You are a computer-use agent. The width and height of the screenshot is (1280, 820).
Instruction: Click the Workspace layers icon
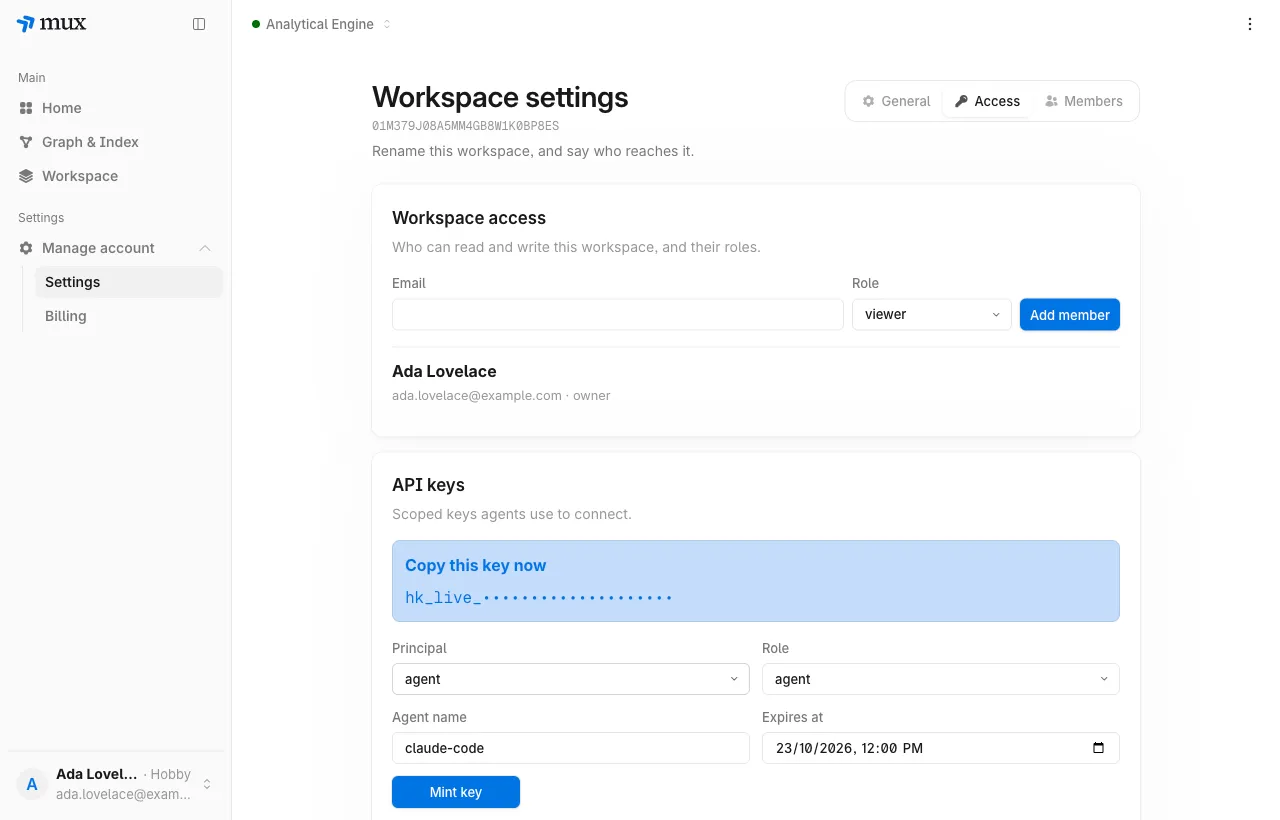pos(26,176)
